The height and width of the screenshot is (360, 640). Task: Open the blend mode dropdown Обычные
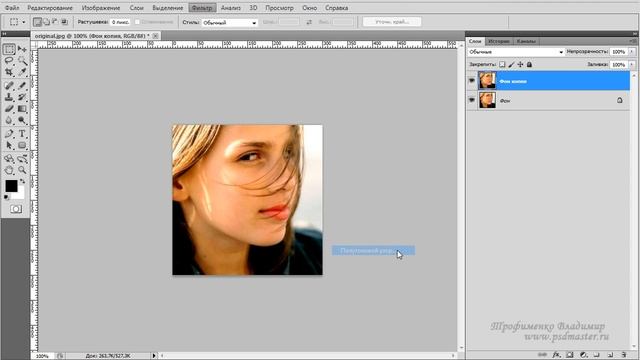pyautogui.click(x=516, y=52)
